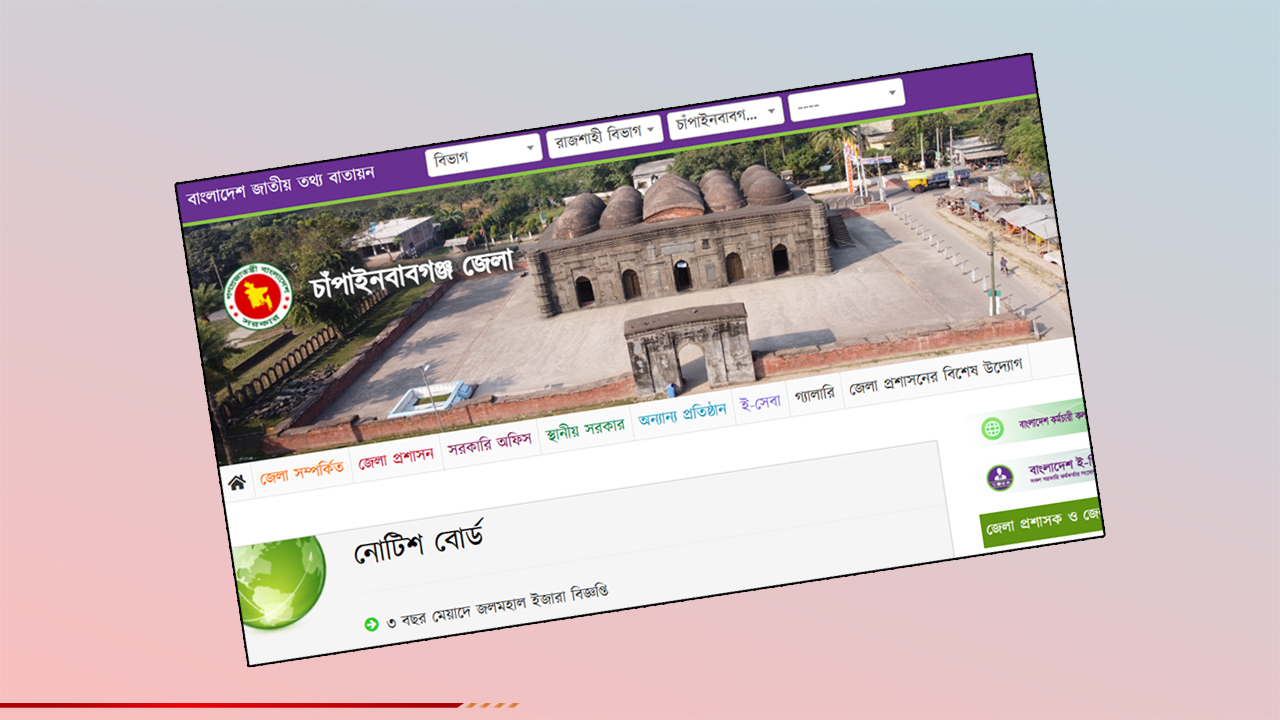Select the ই-সেবা menu item
This screenshot has height=720, width=1280.
[x=759, y=404]
